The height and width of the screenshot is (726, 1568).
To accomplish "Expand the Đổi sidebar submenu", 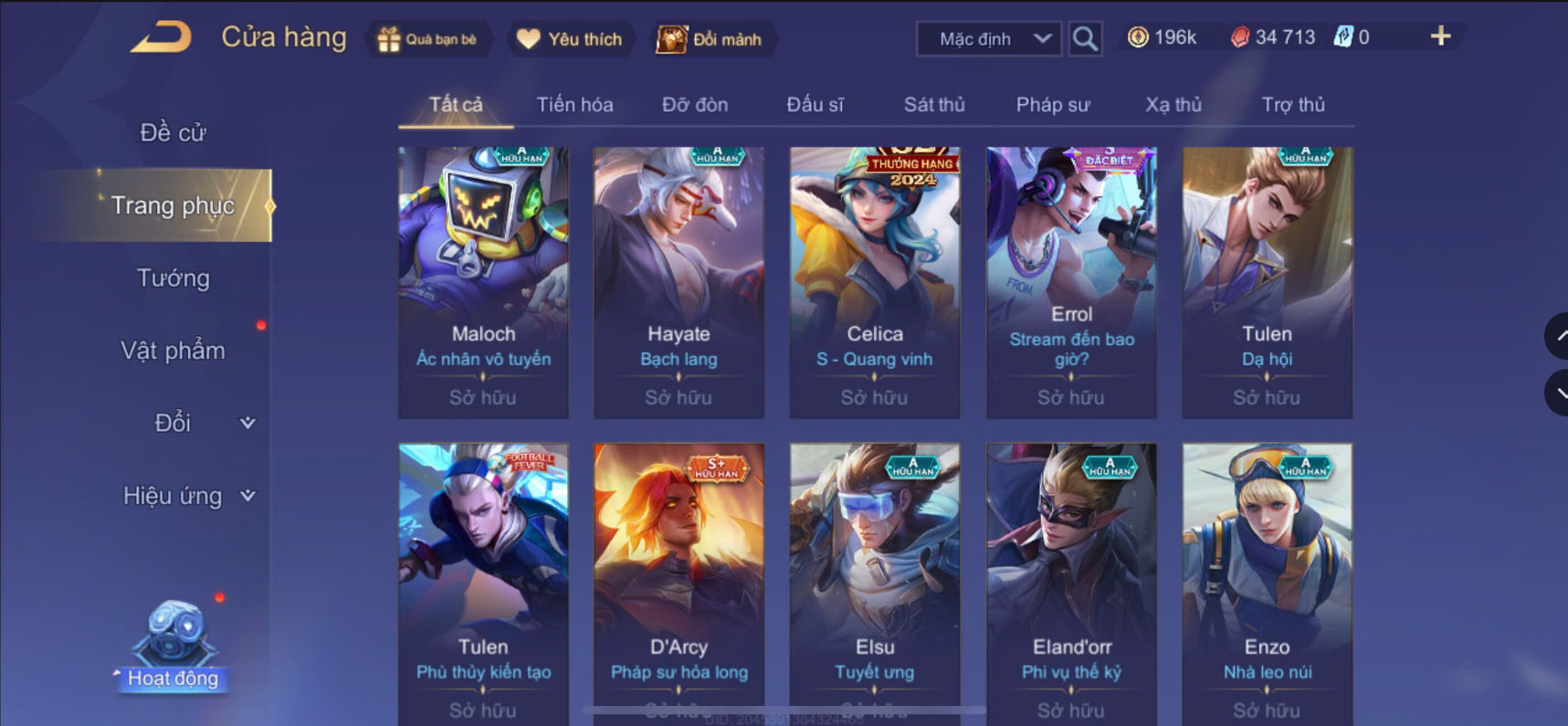I will tap(247, 423).
